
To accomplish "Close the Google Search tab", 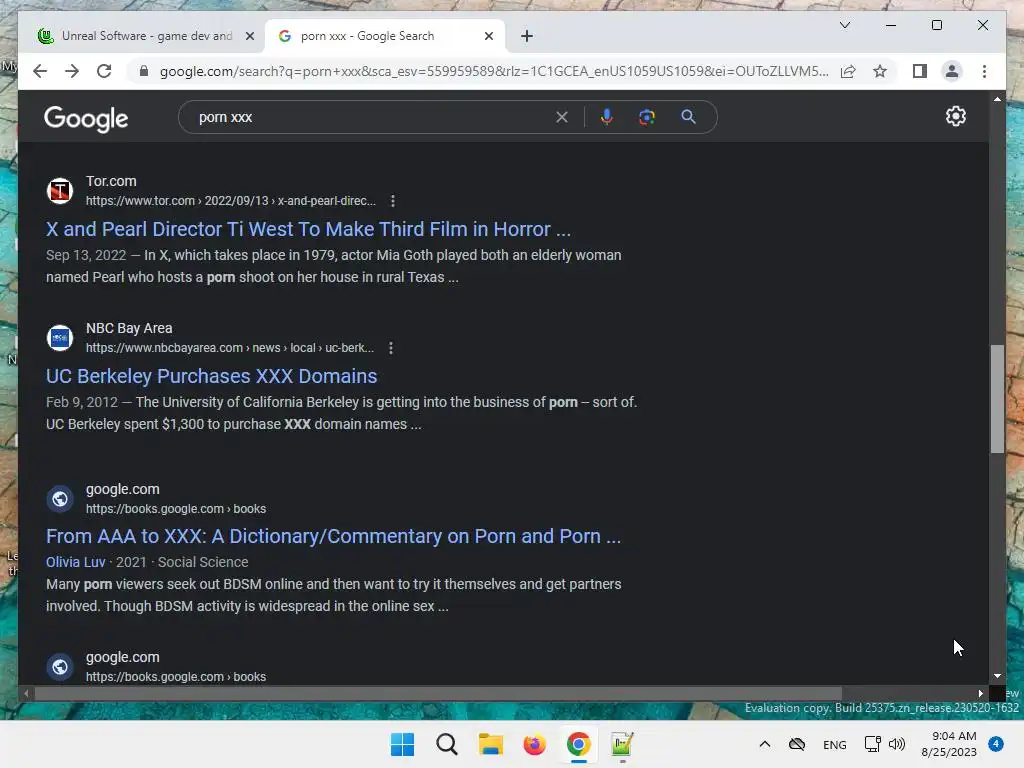I will 488,36.
